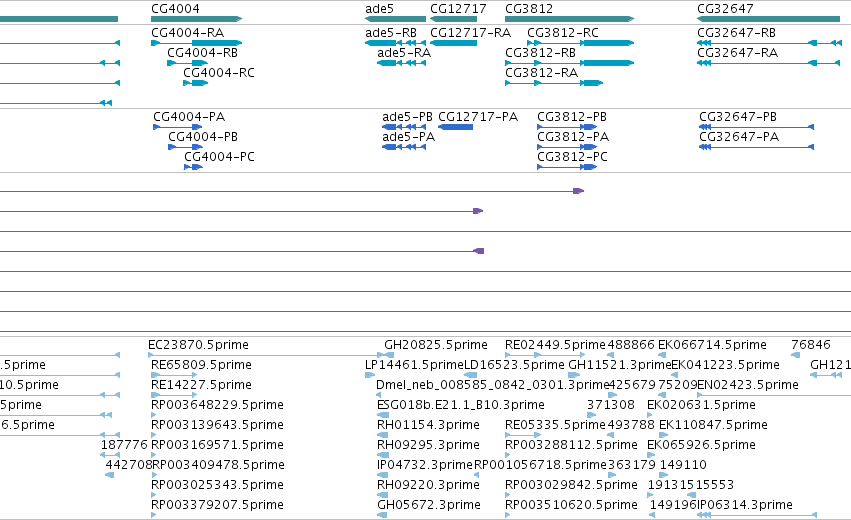The image size is (851, 520).
Task: Select ESG018b.E21.1_B10.3prime feature
Action: 461,405
